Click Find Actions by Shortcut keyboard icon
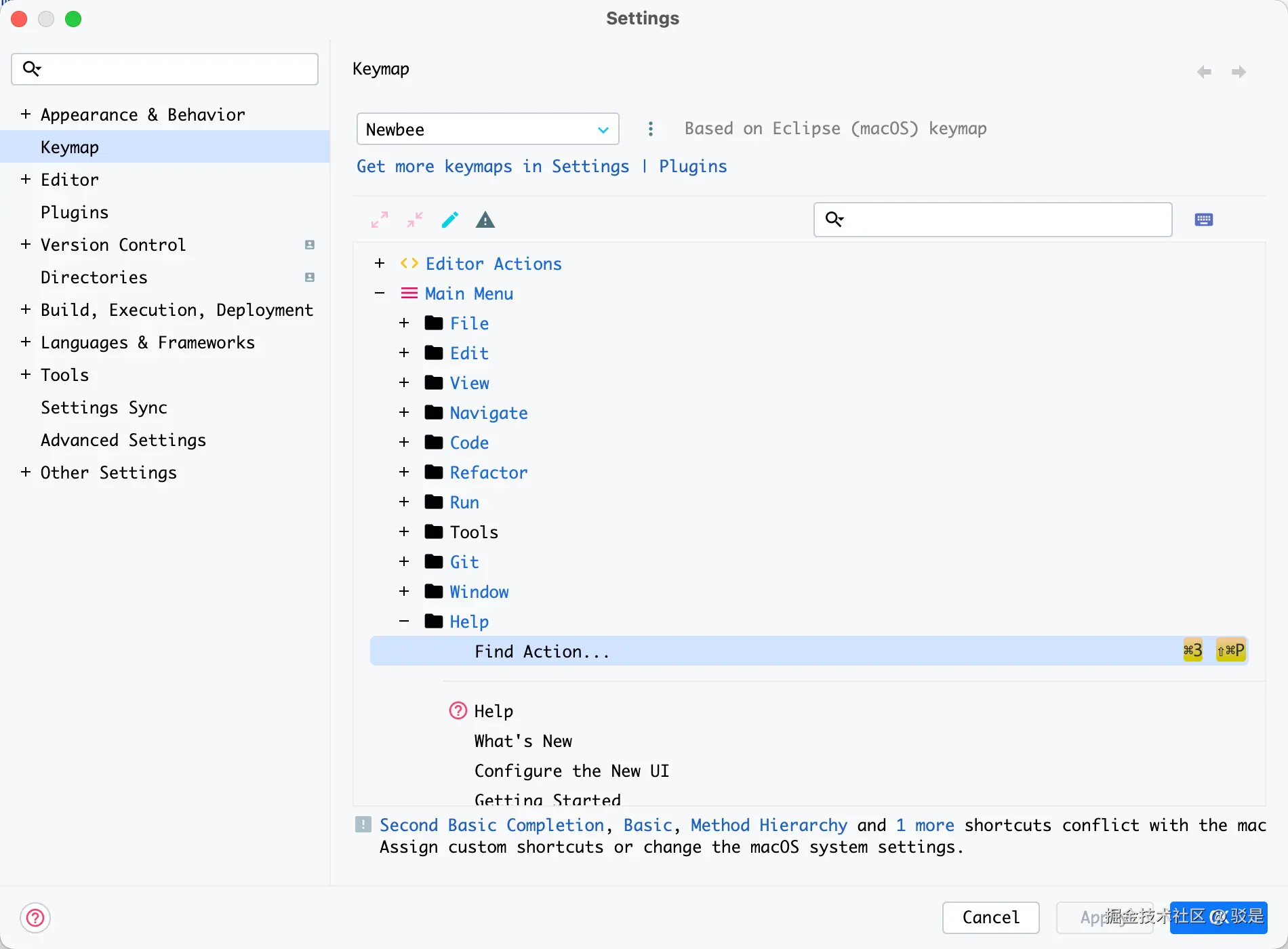1288x949 pixels. pos(1204,220)
